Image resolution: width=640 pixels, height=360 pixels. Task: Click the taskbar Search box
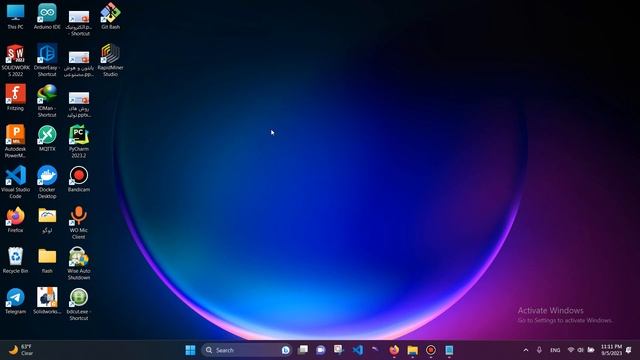click(x=246, y=350)
